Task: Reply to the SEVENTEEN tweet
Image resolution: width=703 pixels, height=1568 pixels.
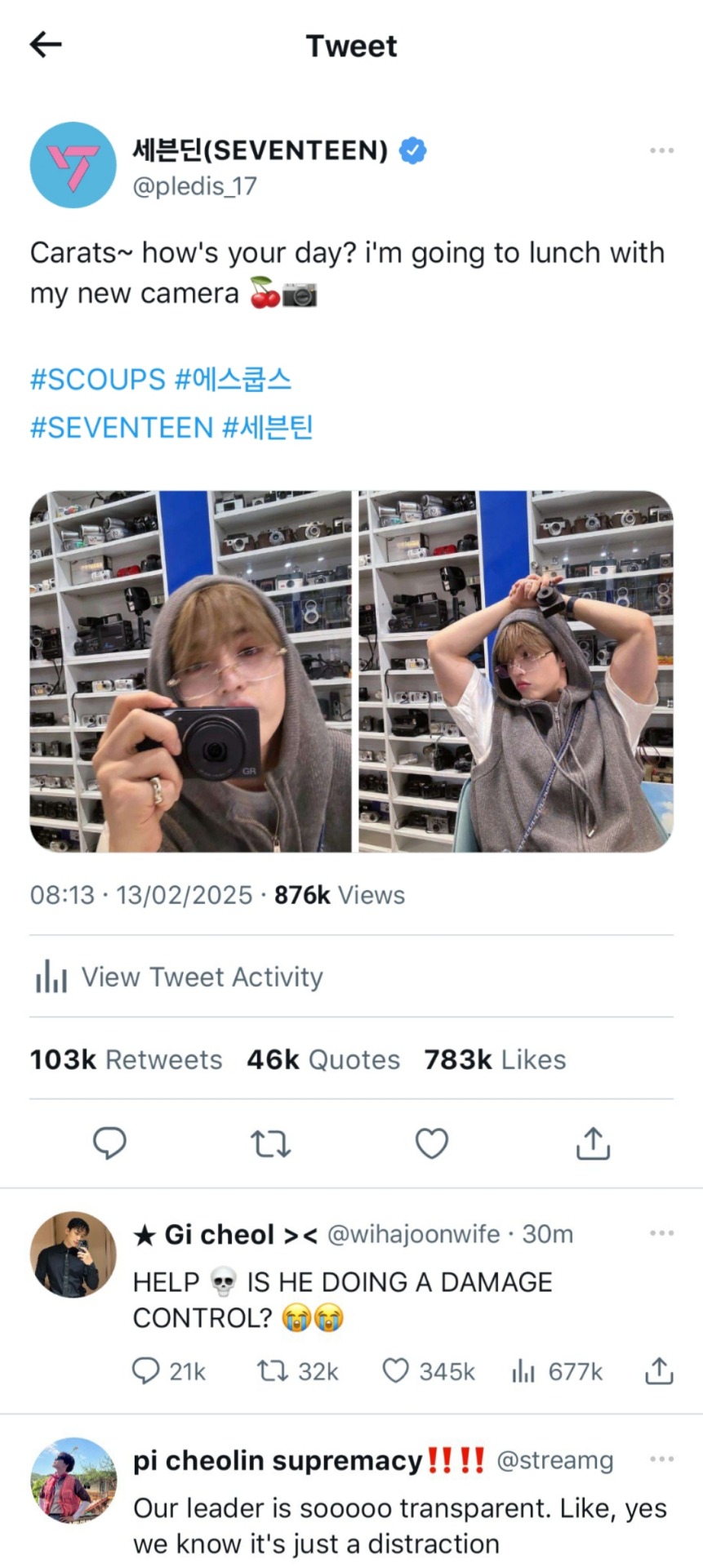Action: (x=109, y=1143)
